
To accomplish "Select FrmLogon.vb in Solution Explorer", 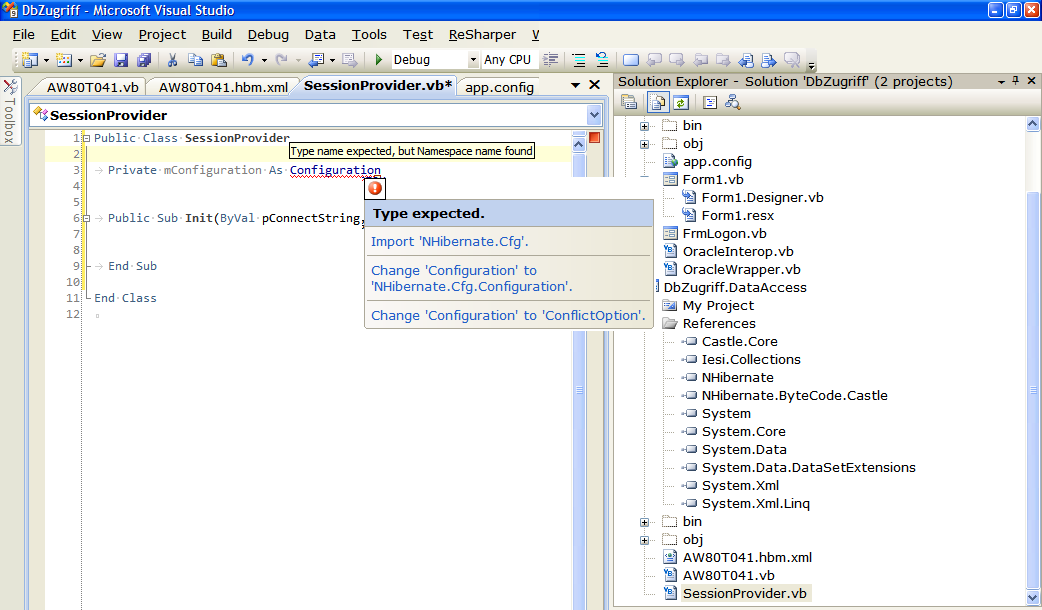I will click(724, 233).
